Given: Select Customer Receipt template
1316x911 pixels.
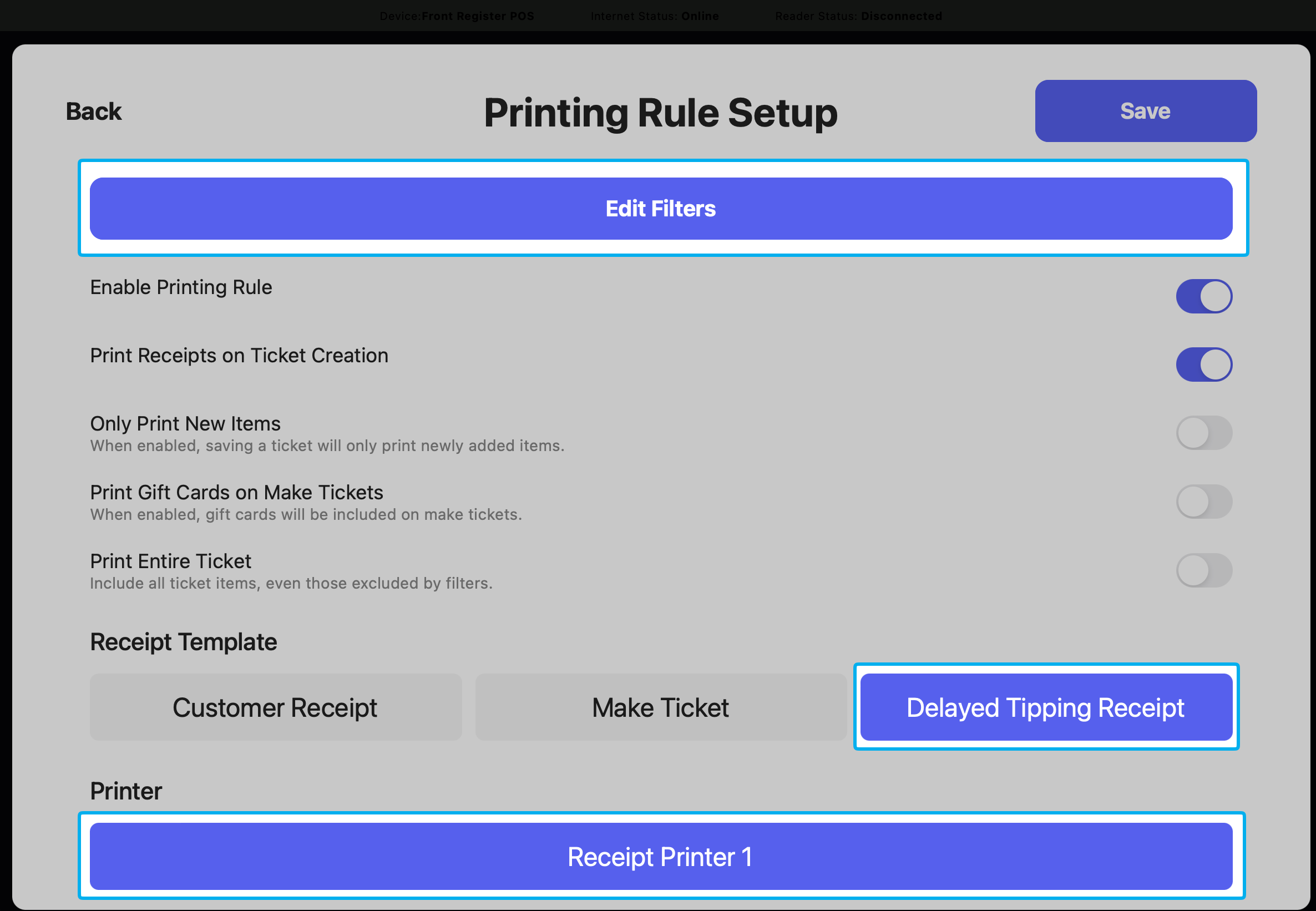Looking at the screenshot, I should [x=275, y=708].
